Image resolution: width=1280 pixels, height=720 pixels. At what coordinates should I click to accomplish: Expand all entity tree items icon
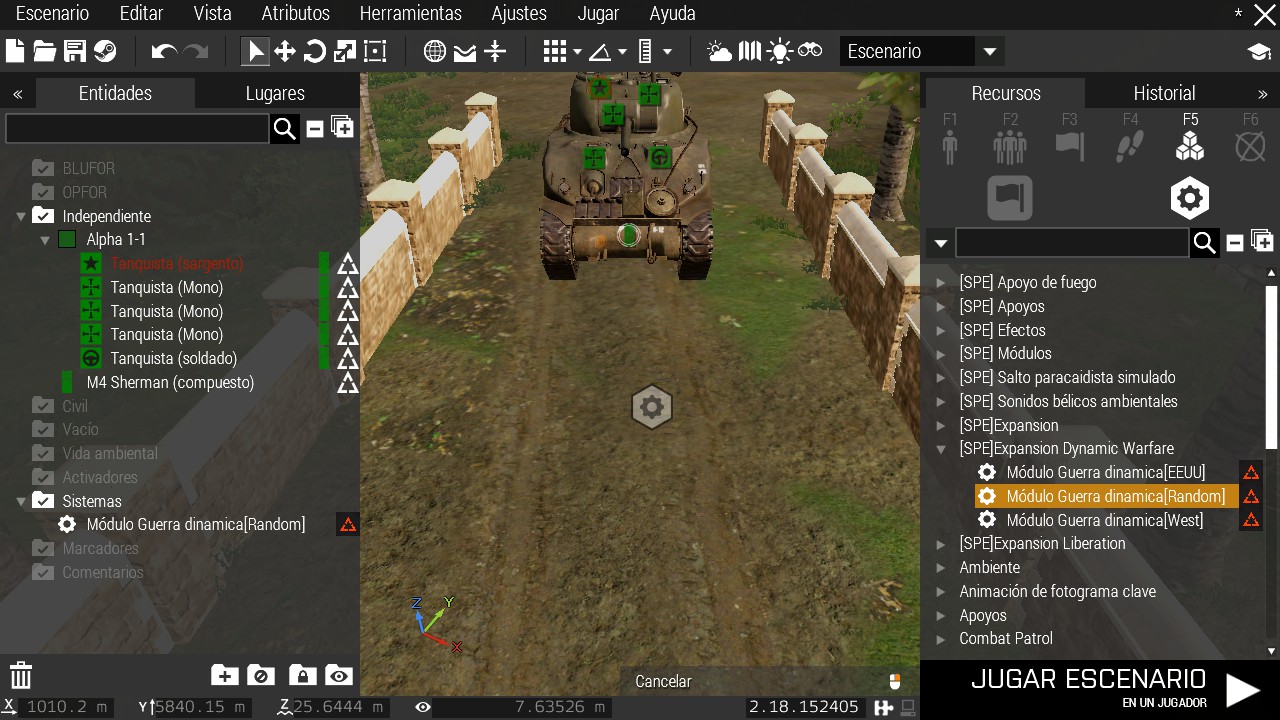click(342, 127)
